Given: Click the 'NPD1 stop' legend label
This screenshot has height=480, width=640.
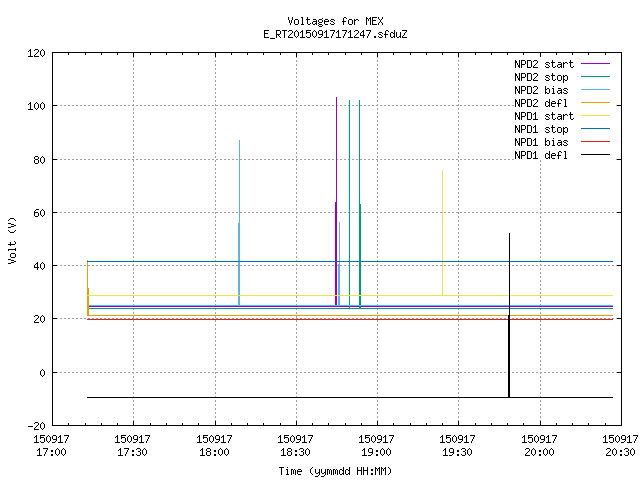Looking at the screenshot, I should [541, 129].
